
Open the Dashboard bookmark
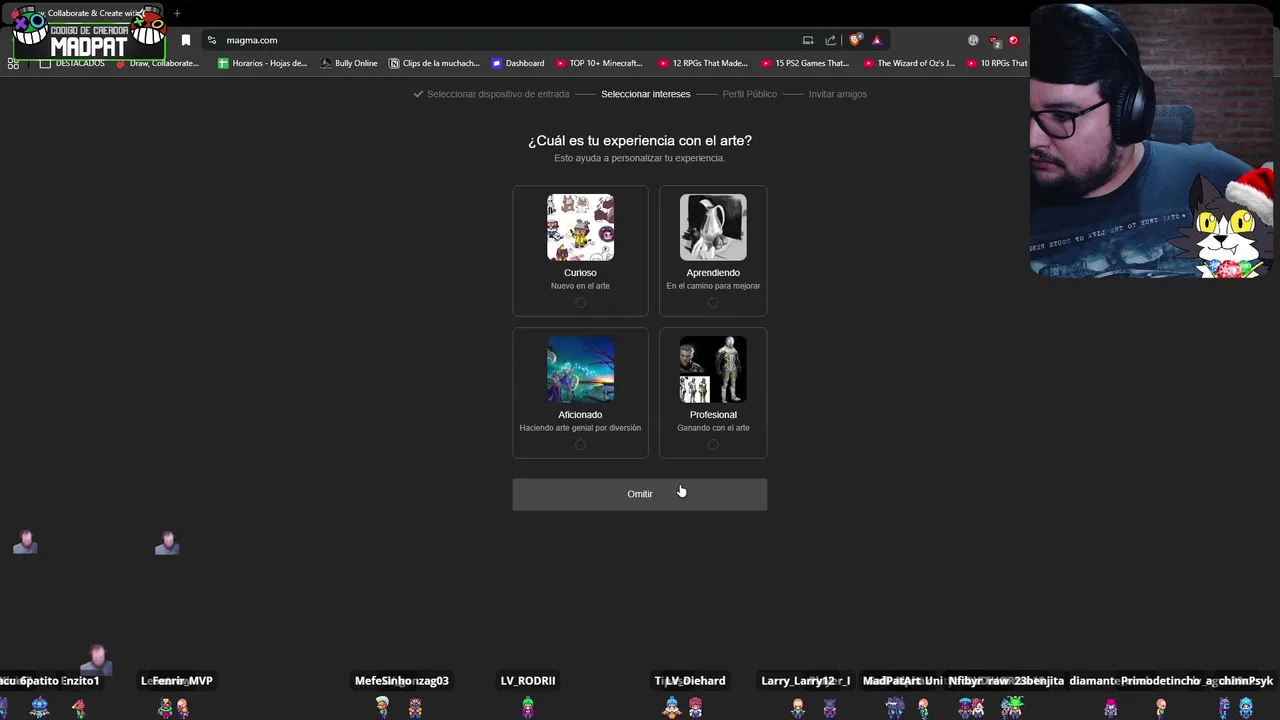tap(518, 63)
